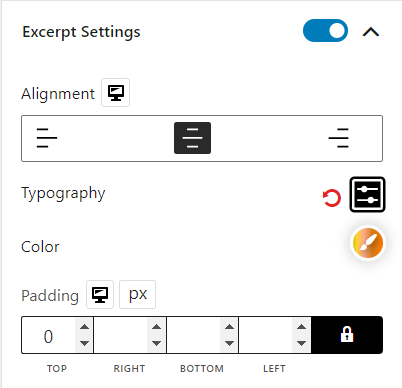Open the excerpt Color picker swatch
The width and height of the screenshot is (402, 388).
coord(368,243)
